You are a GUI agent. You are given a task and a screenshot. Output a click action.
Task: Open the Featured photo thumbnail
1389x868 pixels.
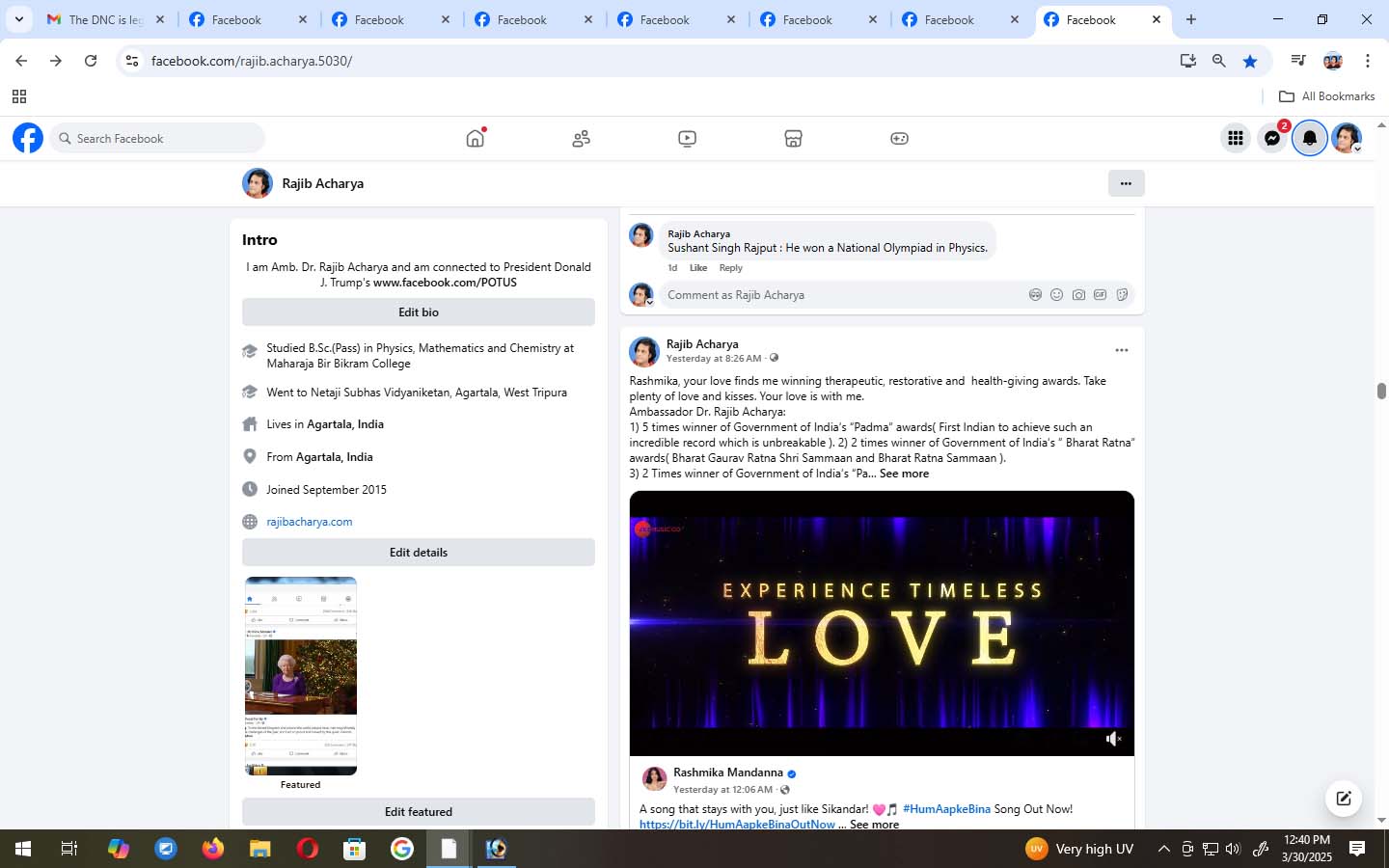point(301,676)
